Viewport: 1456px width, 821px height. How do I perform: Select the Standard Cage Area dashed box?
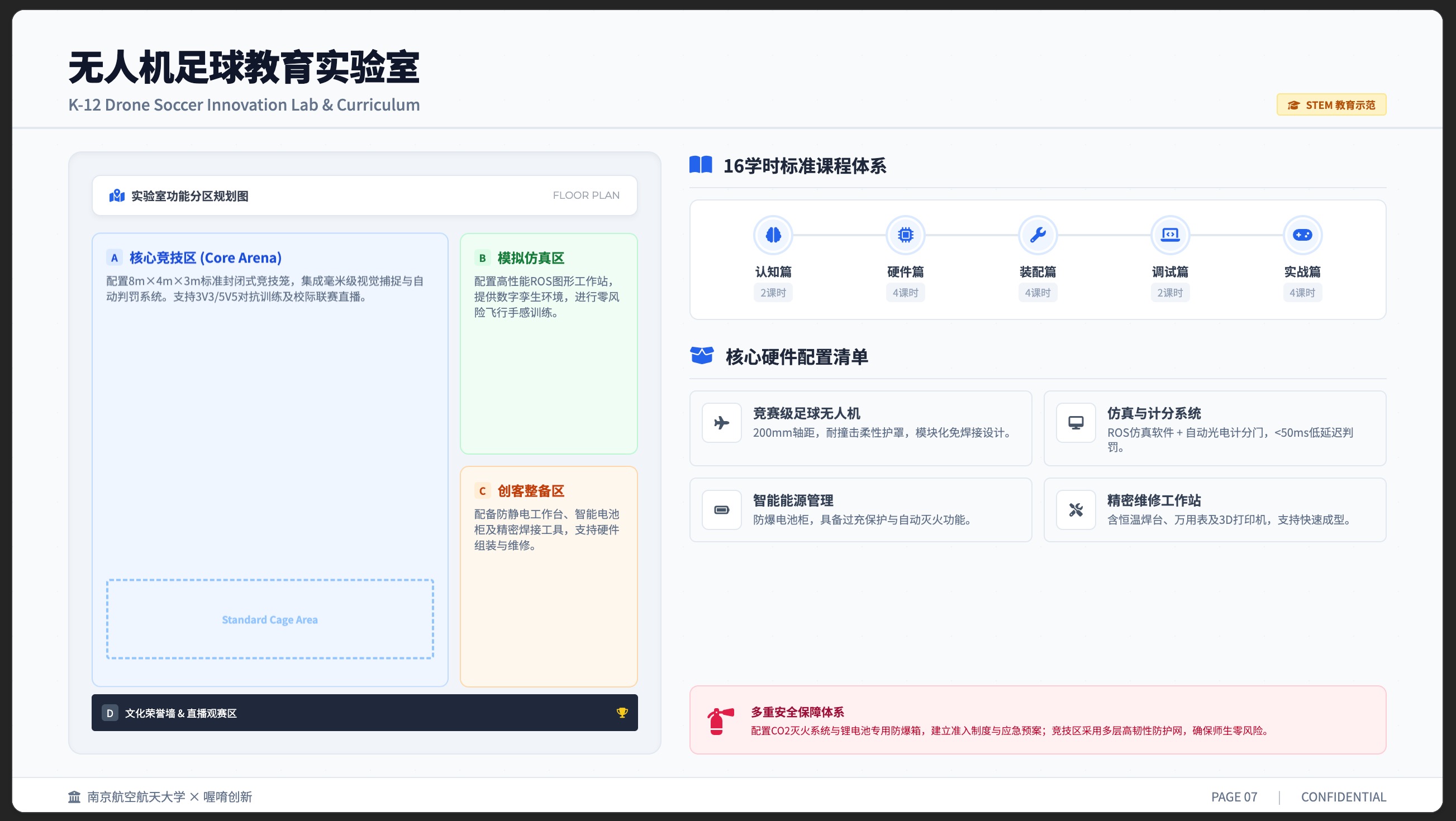(270, 619)
